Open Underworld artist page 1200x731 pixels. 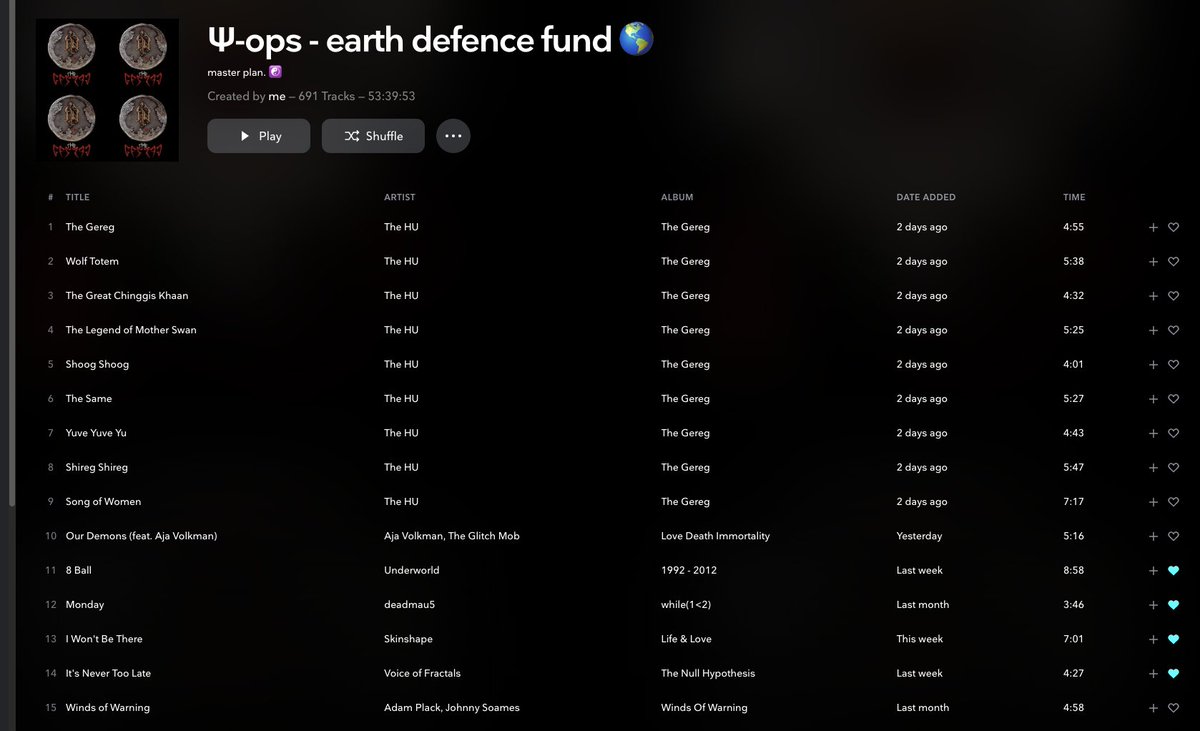point(411,570)
